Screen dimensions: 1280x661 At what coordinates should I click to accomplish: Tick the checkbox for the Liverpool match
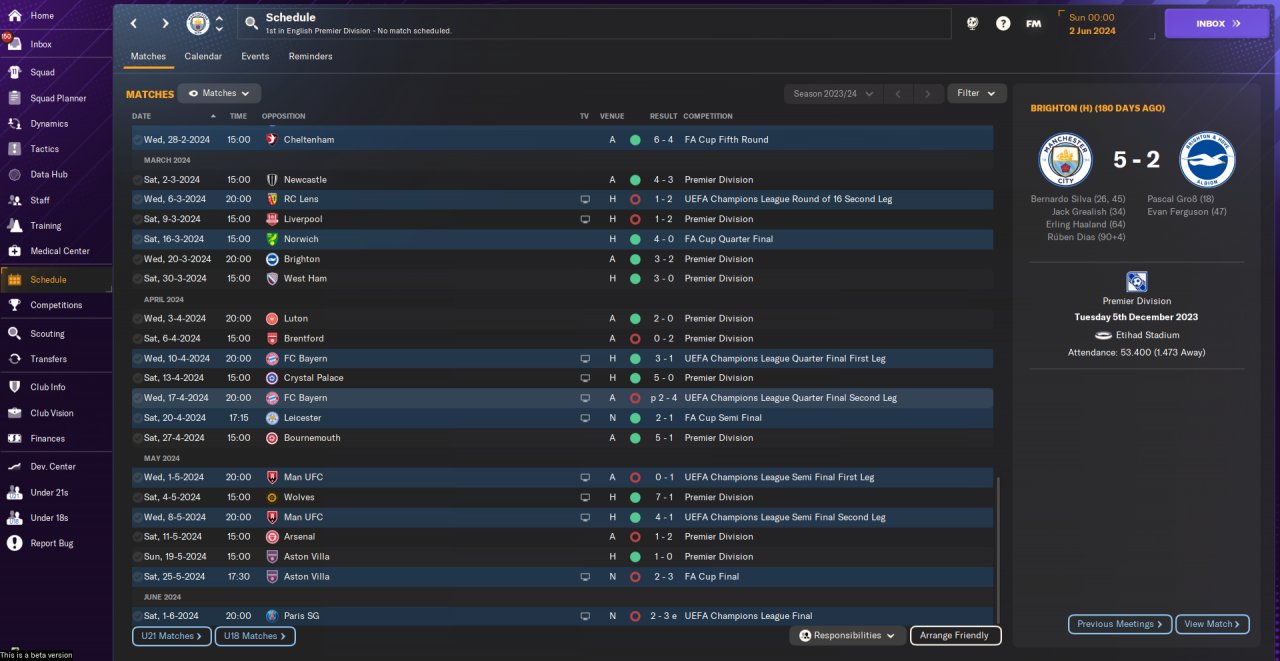click(138, 219)
